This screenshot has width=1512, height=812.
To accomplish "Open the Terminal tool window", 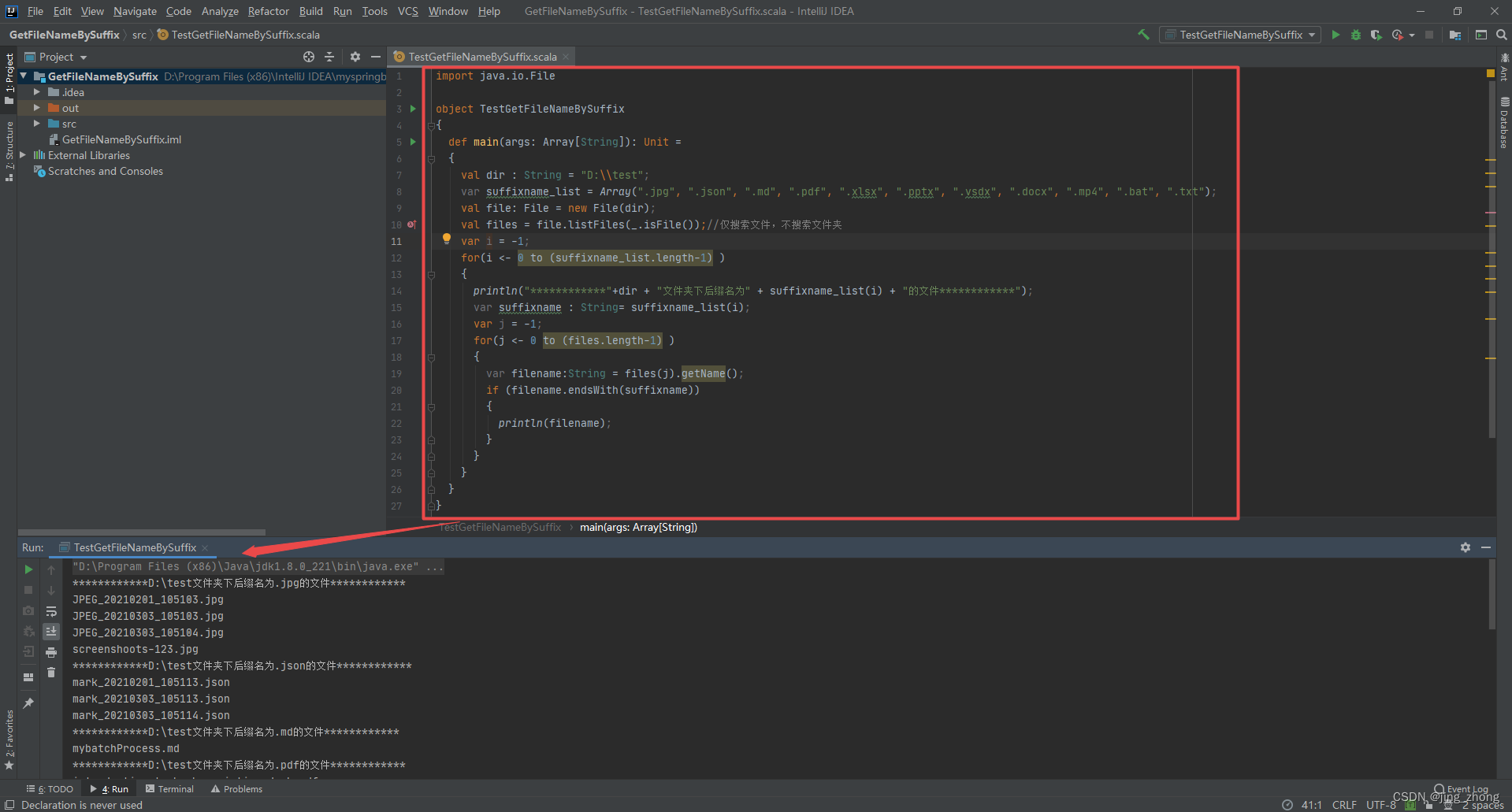I will pos(169,788).
